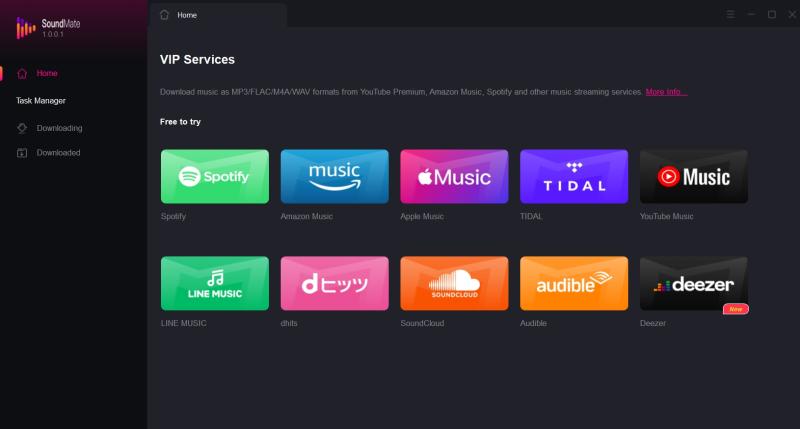The height and width of the screenshot is (429, 800).
Task: Open the hamburger menu in title bar
Action: 730,15
